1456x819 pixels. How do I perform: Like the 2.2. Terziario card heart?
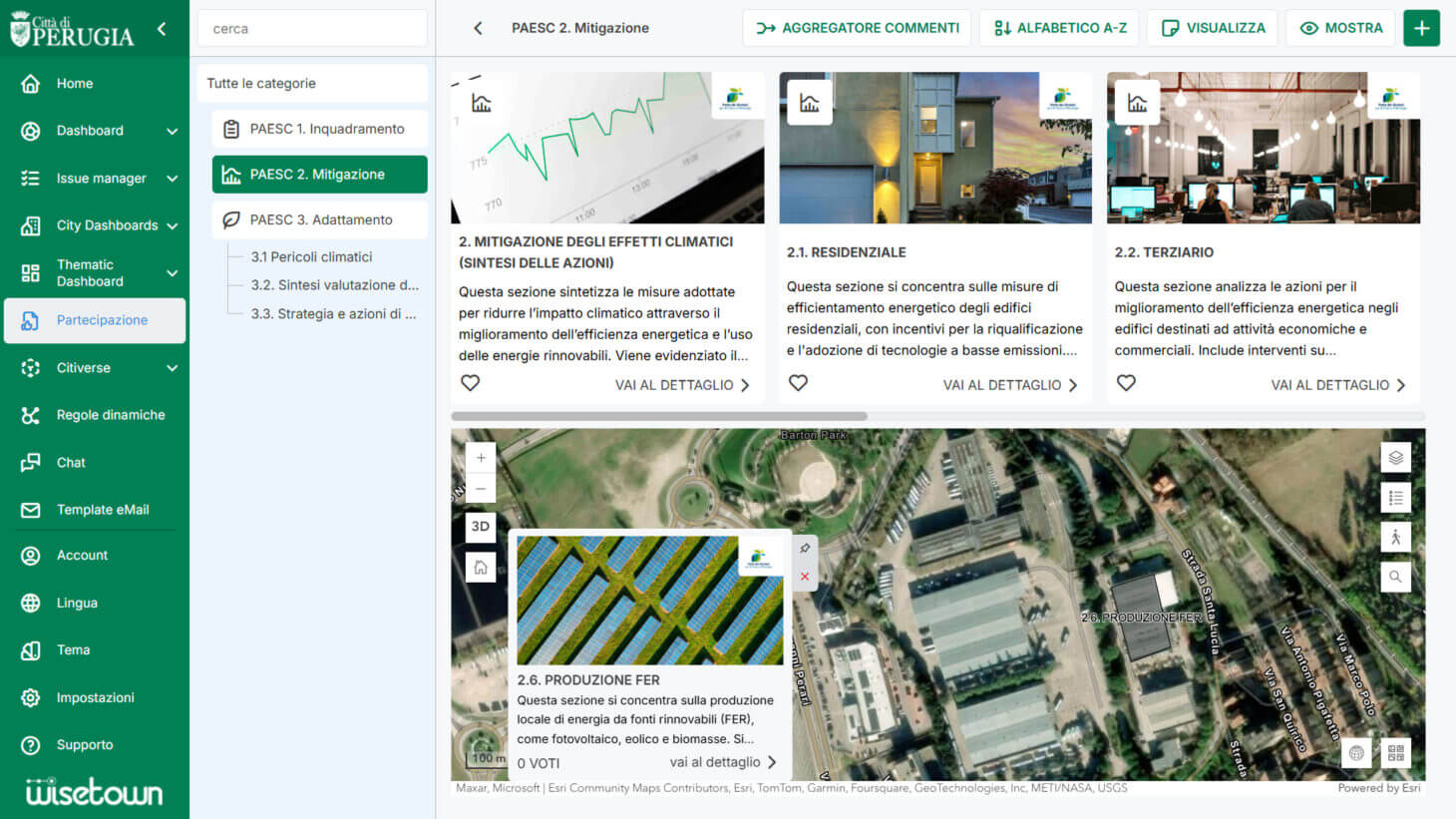pos(1127,383)
